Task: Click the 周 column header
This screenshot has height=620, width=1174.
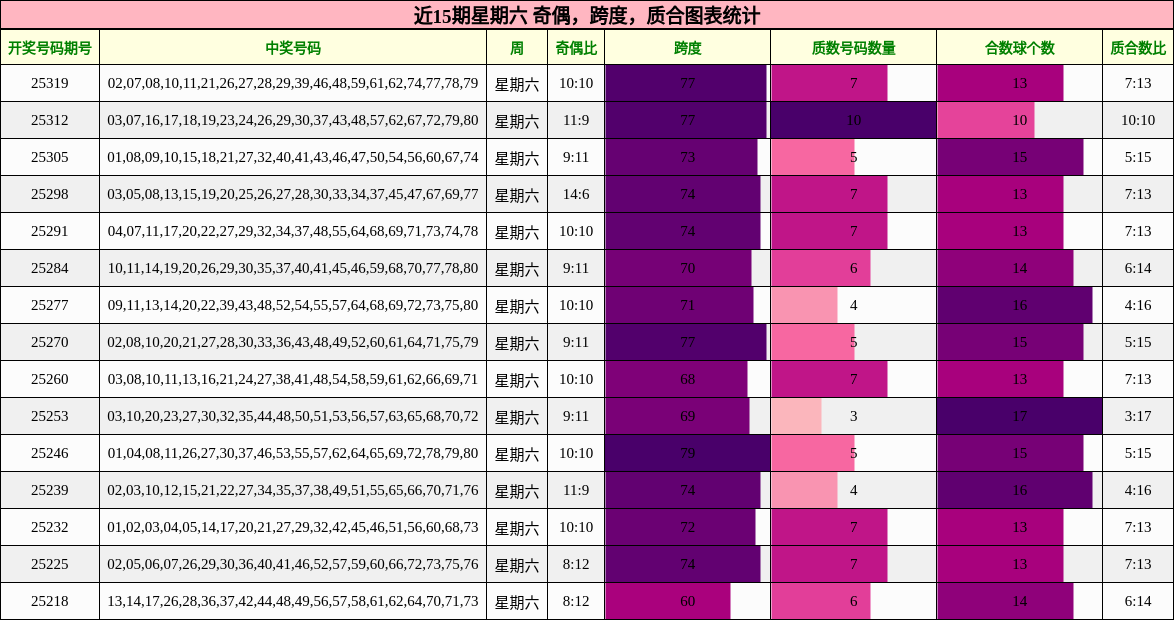Action: tap(517, 47)
